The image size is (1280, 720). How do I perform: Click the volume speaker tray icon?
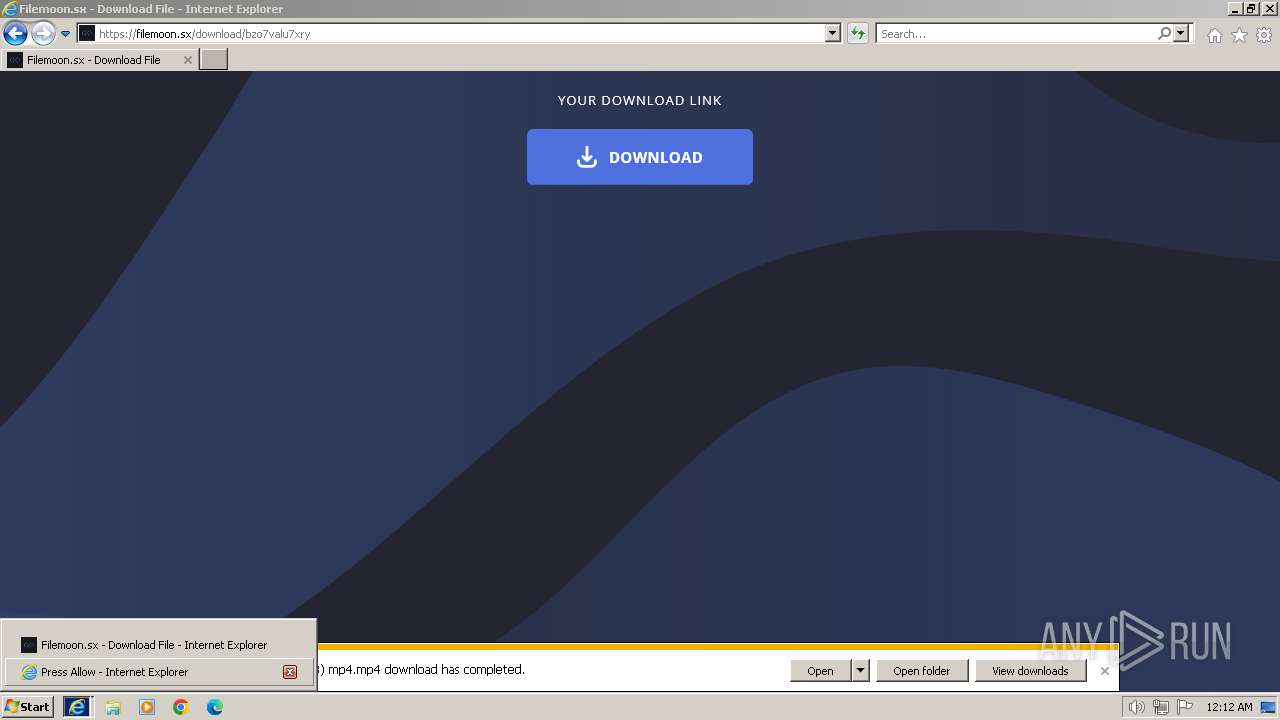tap(1136, 707)
